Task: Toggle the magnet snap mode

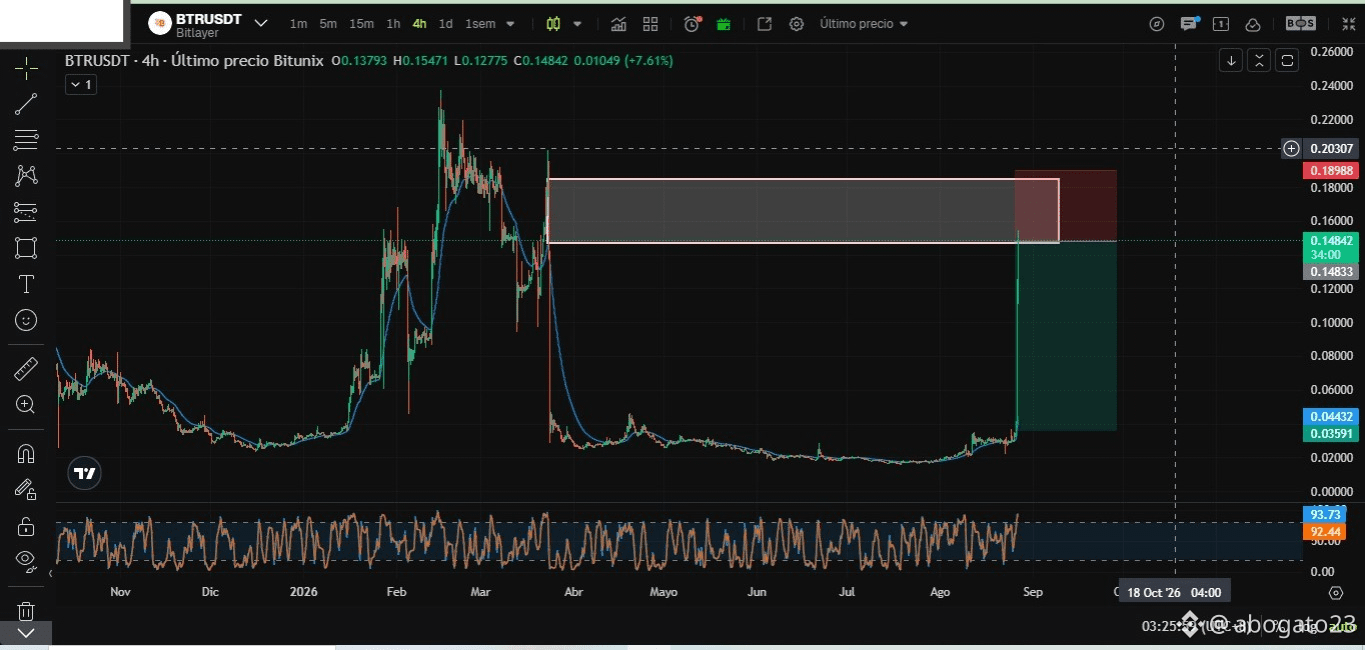Action: [x=26, y=453]
